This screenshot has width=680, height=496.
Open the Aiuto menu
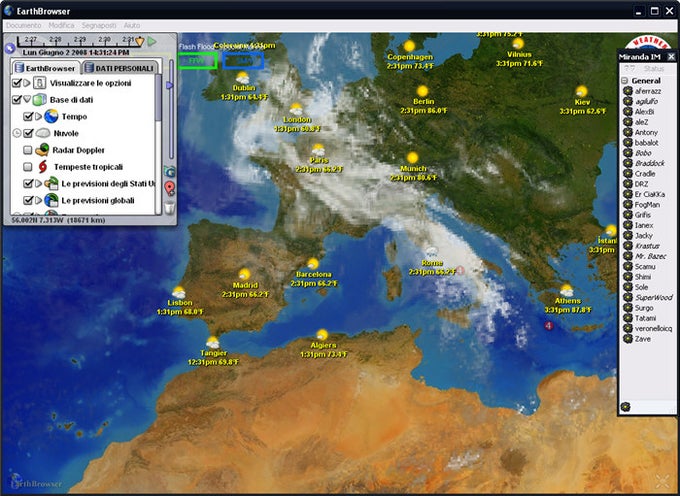pyautogui.click(x=132, y=26)
